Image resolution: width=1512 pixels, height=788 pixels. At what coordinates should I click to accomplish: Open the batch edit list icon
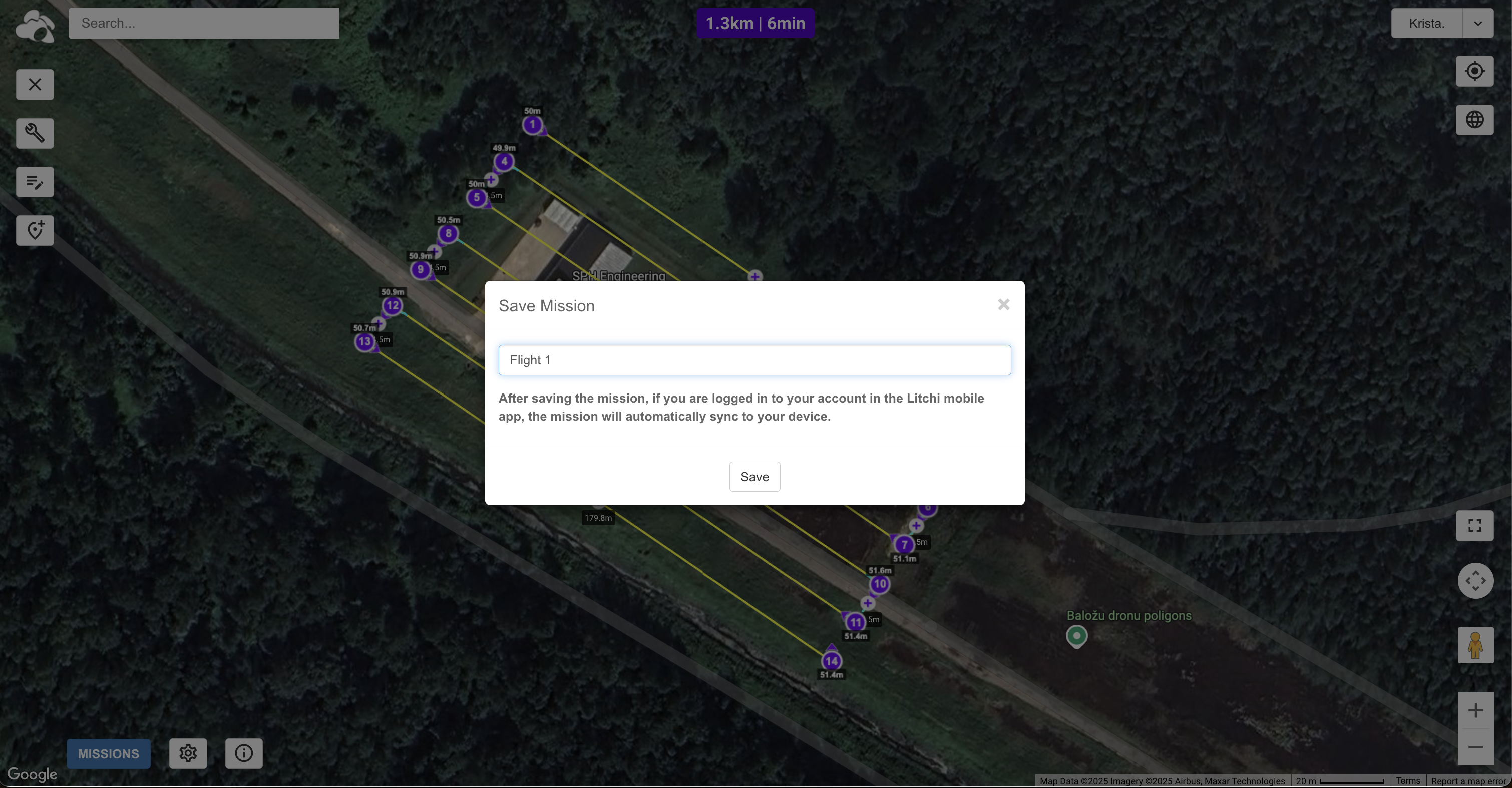coord(35,182)
